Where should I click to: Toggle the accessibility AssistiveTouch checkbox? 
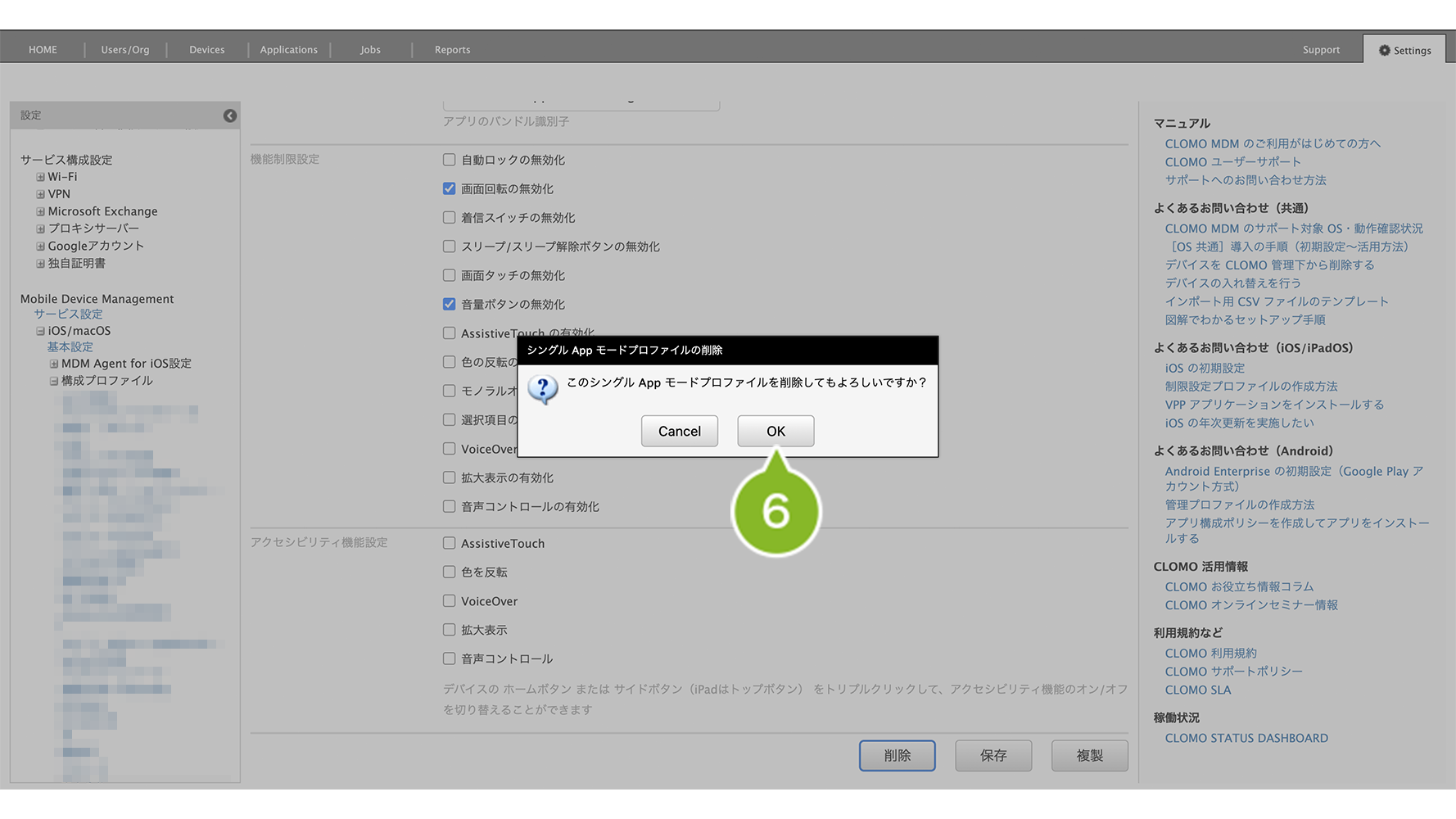coord(449,543)
